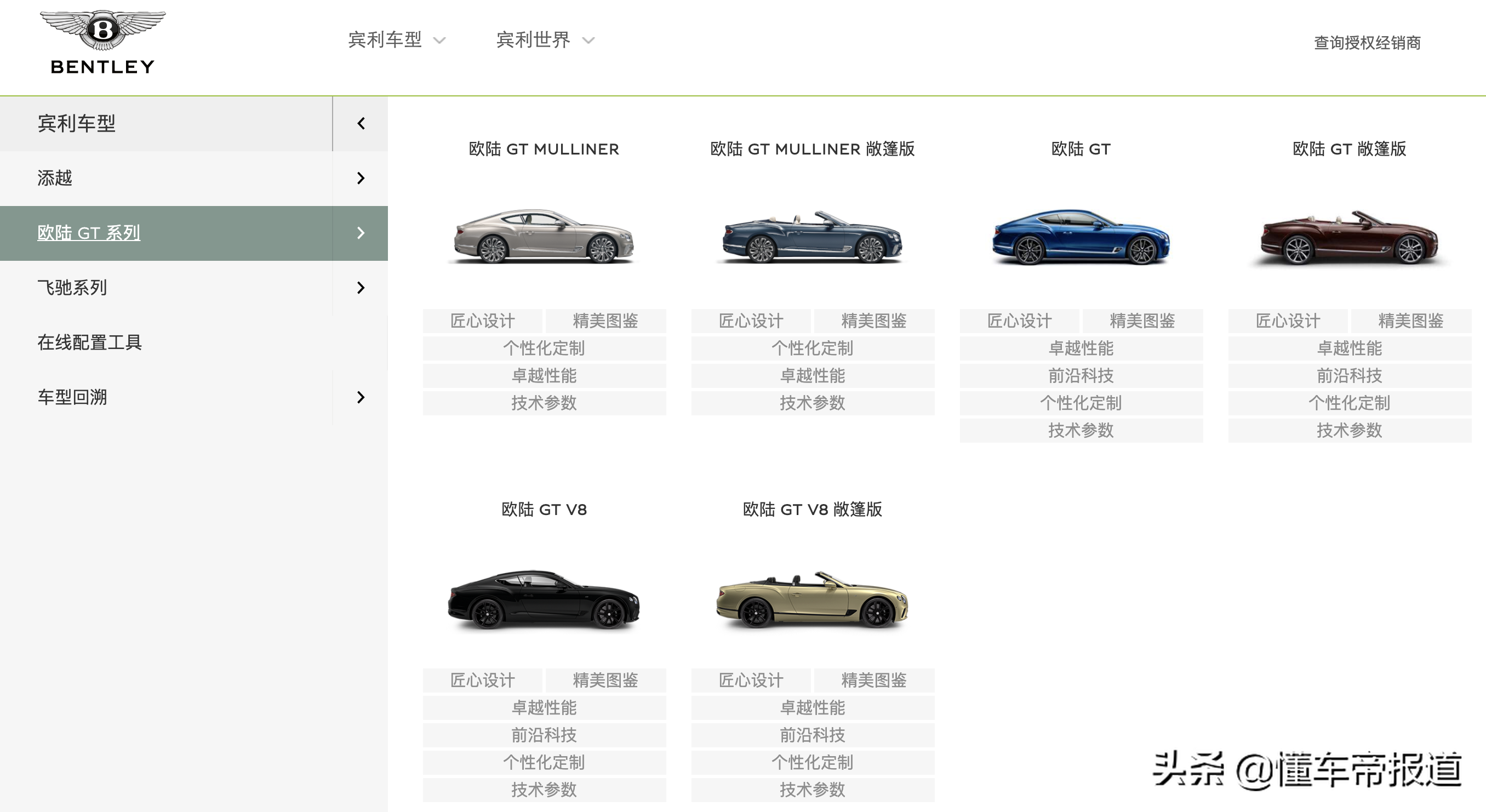This screenshot has height=812, width=1486.
Task: Open the silver 欧陆 GT MULLINER car image
Action: coord(544,237)
